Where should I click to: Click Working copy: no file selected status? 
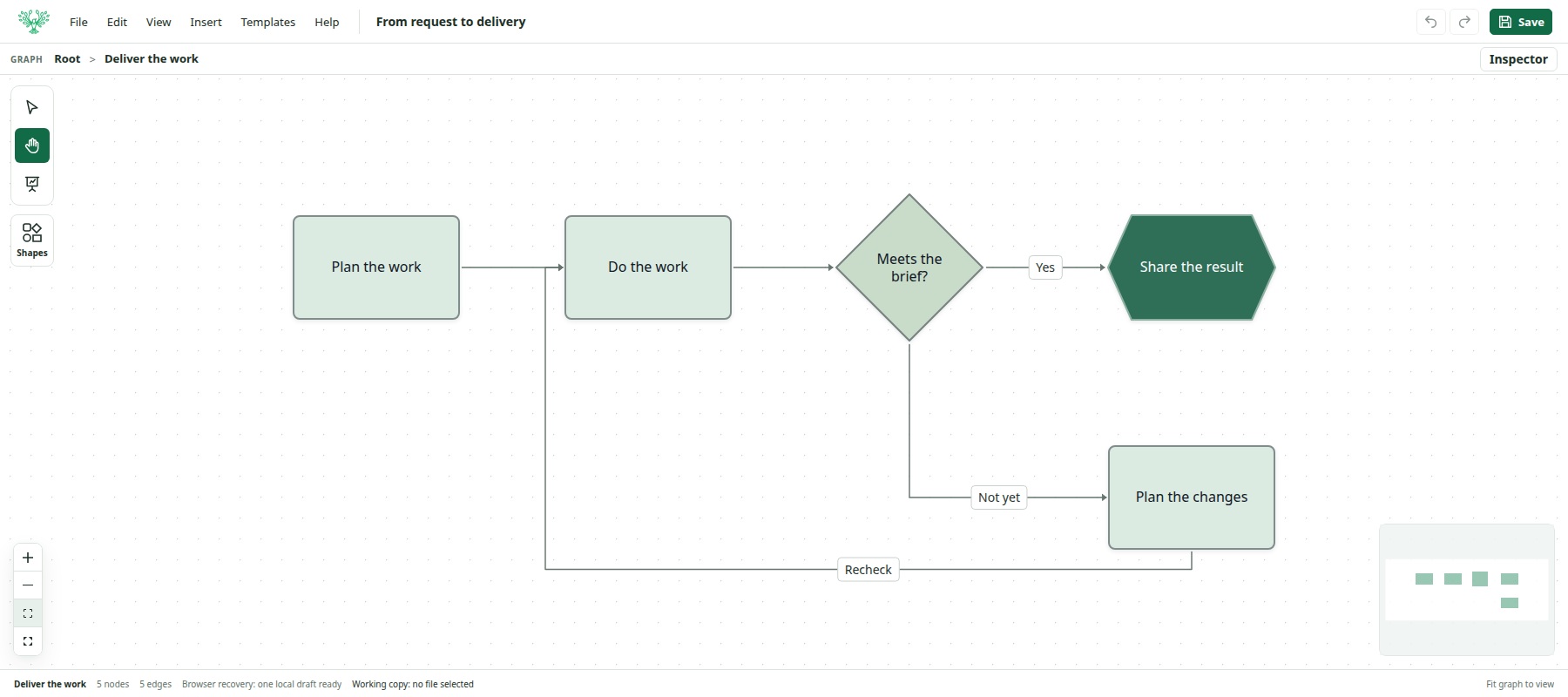(413, 684)
